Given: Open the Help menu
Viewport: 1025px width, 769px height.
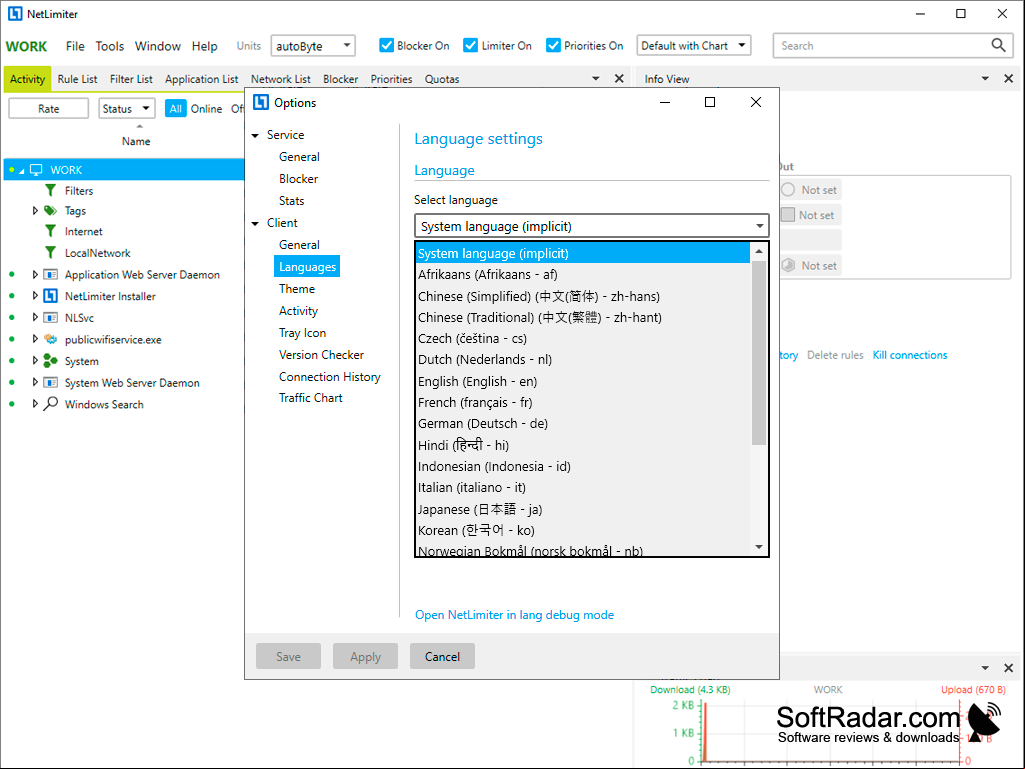Looking at the screenshot, I should (205, 46).
